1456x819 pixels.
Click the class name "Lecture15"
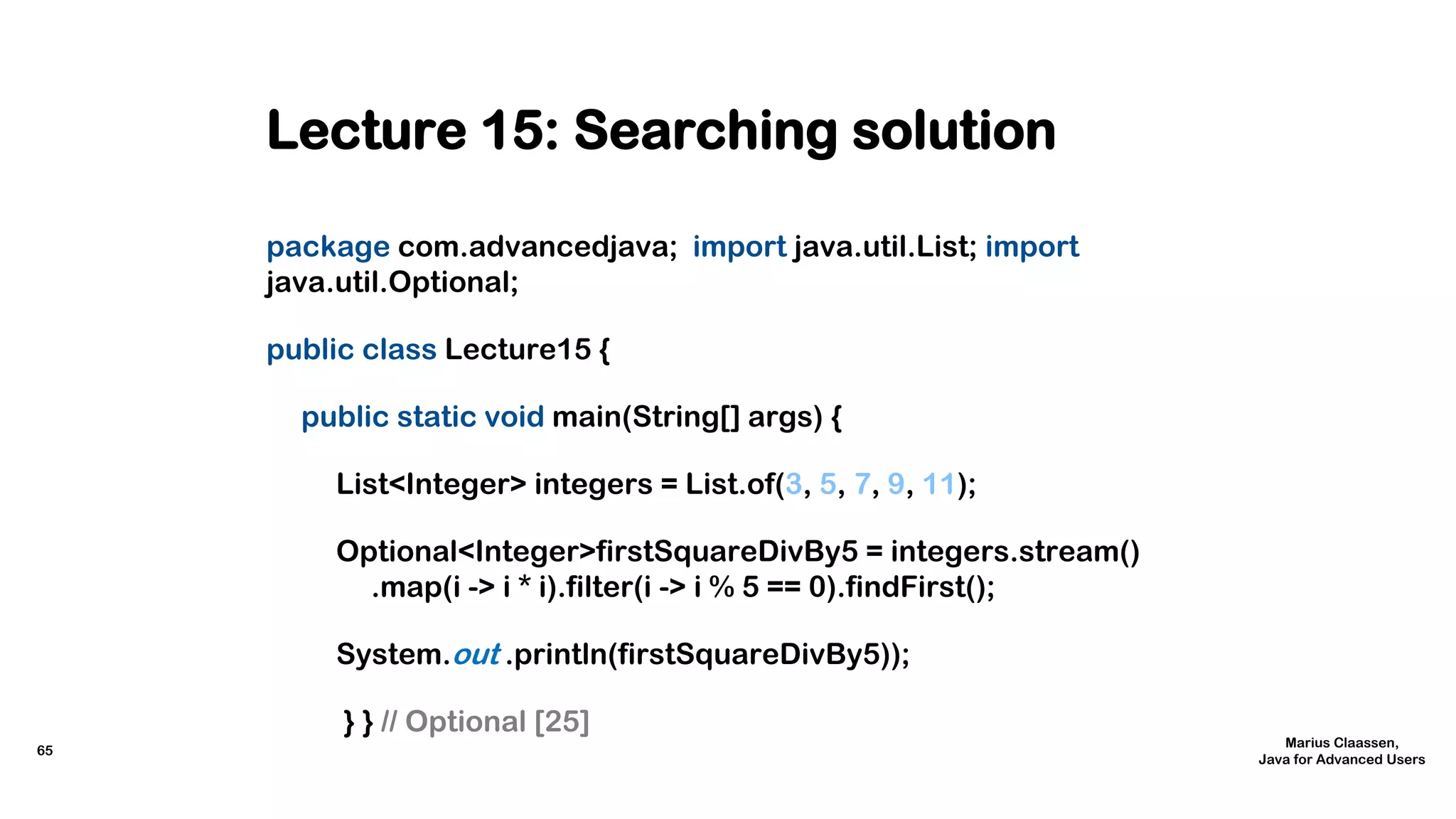coord(518,350)
